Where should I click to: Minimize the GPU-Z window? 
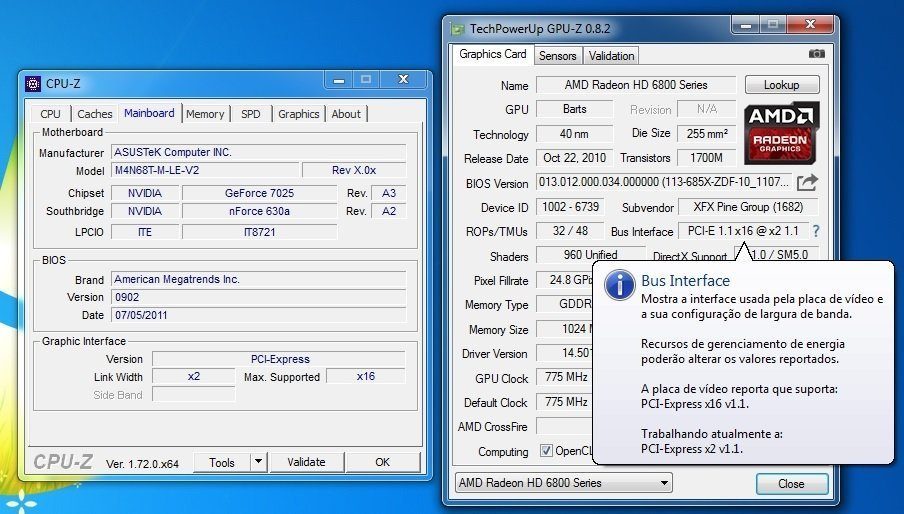(x=746, y=25)
